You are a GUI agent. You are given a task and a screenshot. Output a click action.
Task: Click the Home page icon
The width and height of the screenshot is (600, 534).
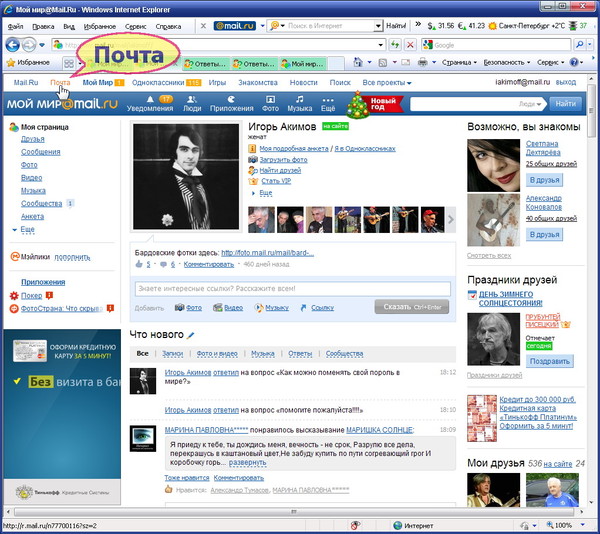coord(358,62)
